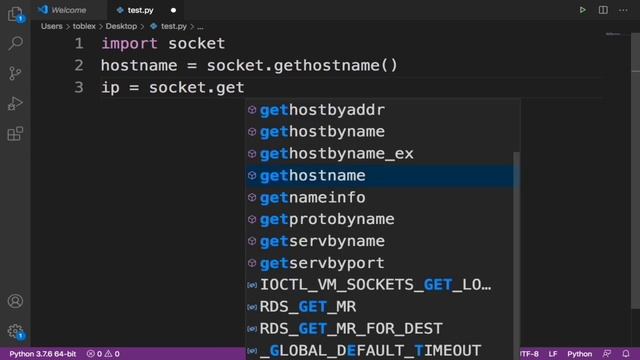Click Users in the breadcrumb path
This screenshot has width=640, height=360.
[x=51, y=26]
